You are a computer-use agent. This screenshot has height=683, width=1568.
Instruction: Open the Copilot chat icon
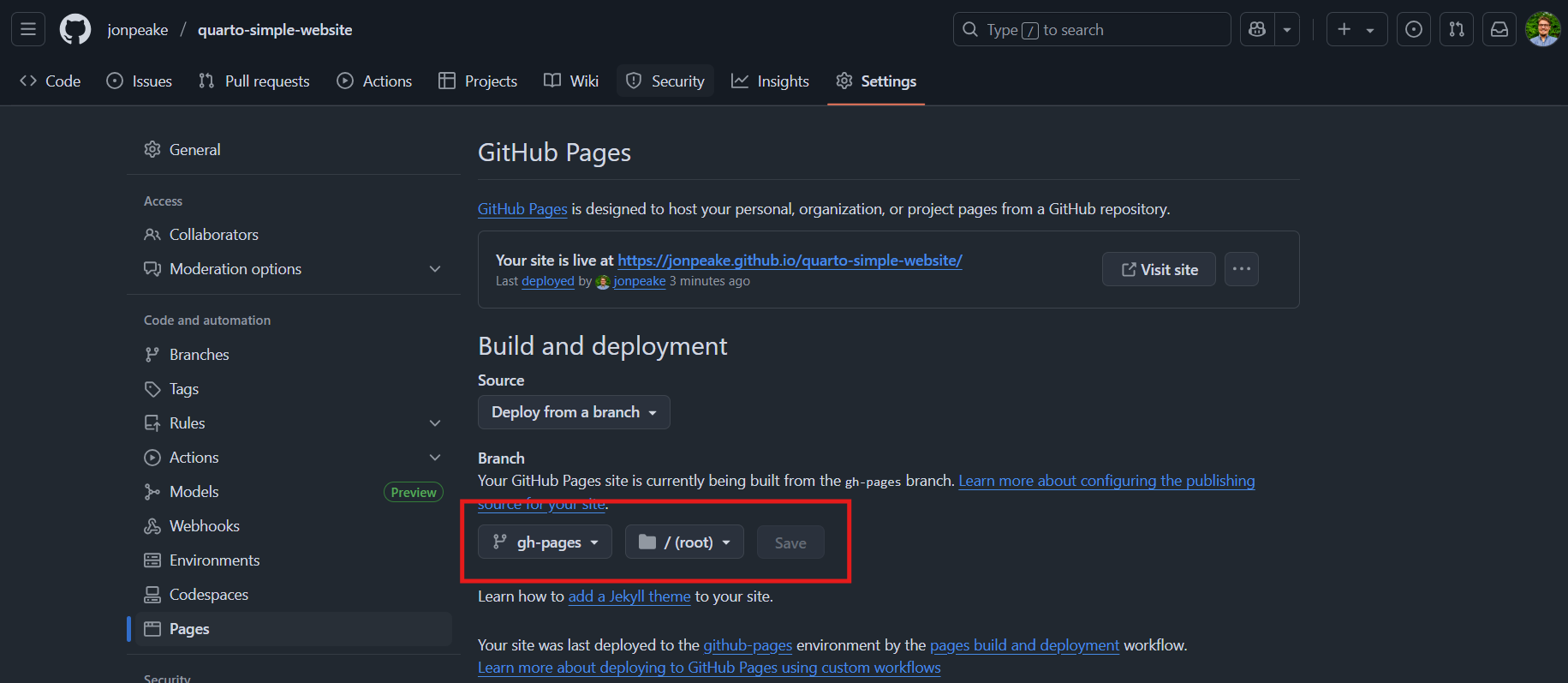(1257, 30)
